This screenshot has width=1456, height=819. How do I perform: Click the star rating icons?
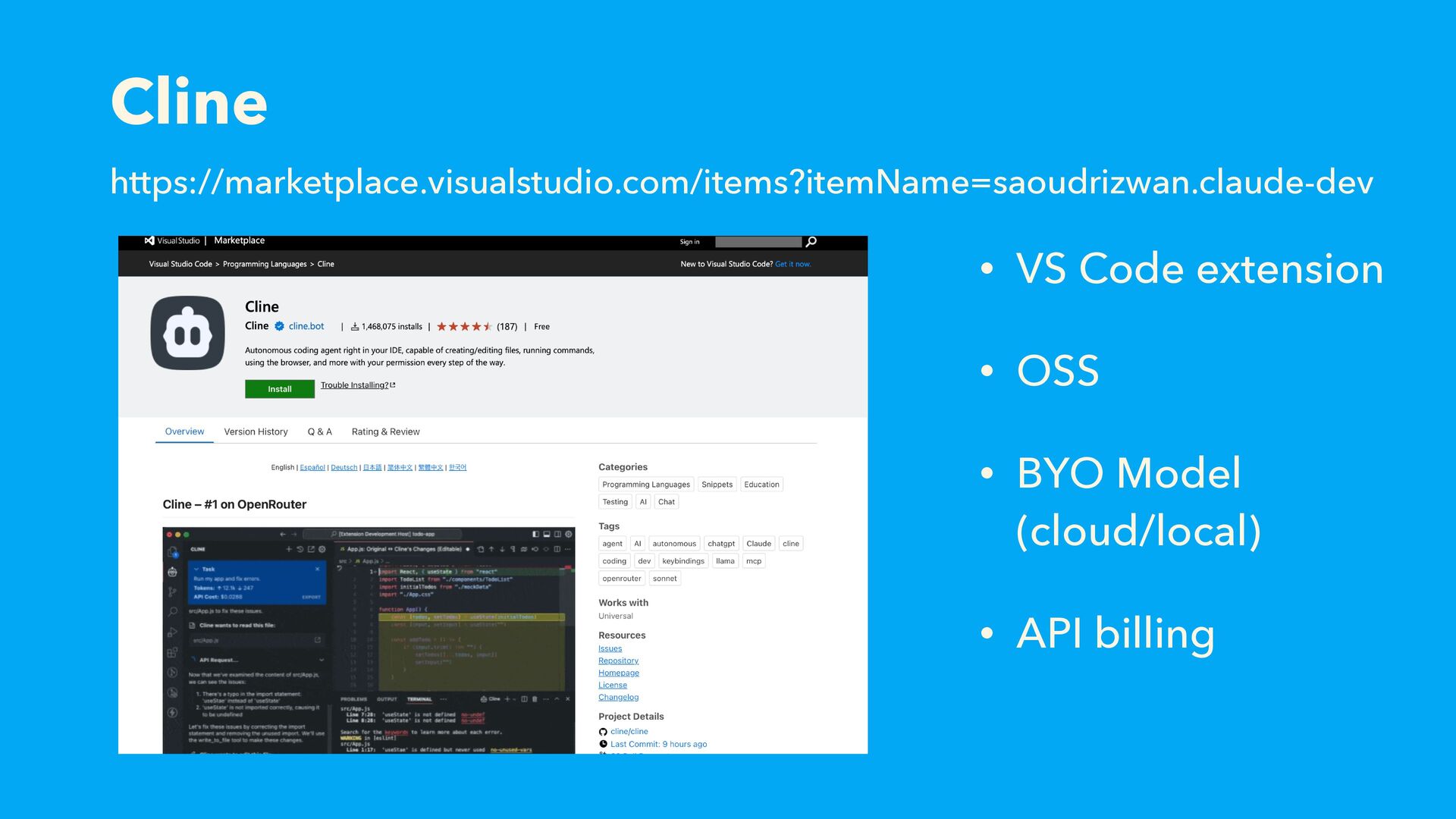[464, 327]
